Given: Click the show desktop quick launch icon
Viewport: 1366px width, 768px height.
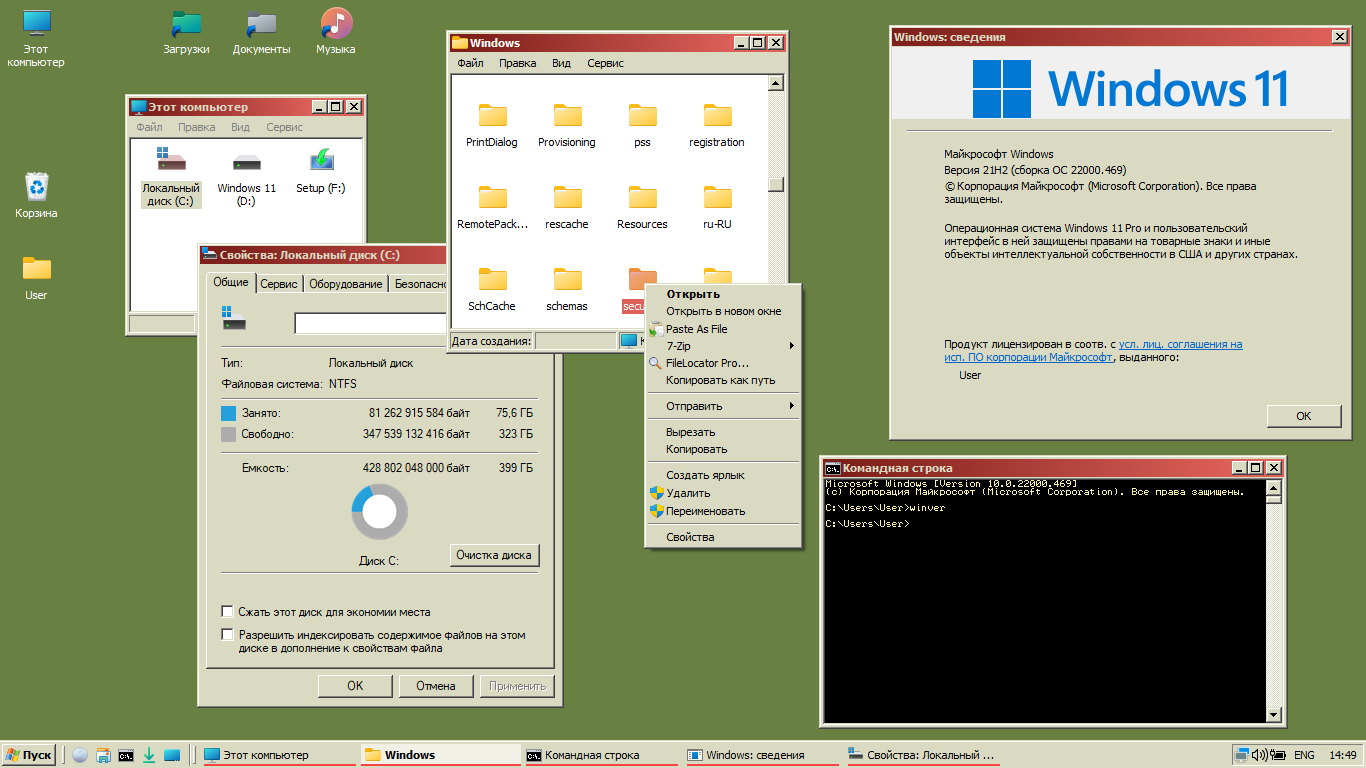Looking at the screenshot, I should click(172, 755).
